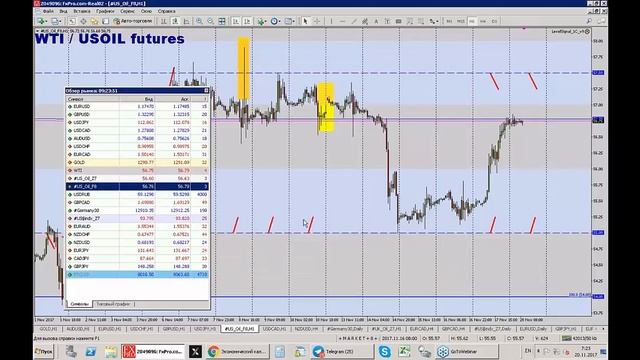Select WTI row in Market Watch

point(137,170)
